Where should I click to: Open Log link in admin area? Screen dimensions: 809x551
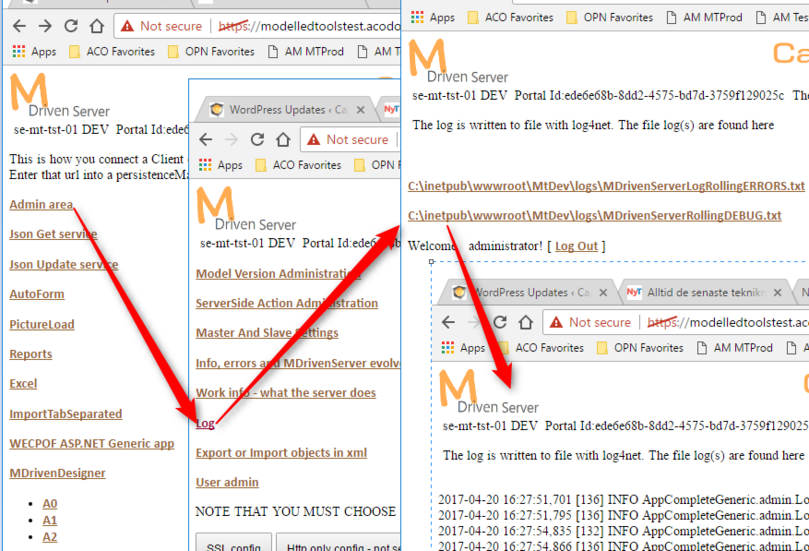click(205, 424)
